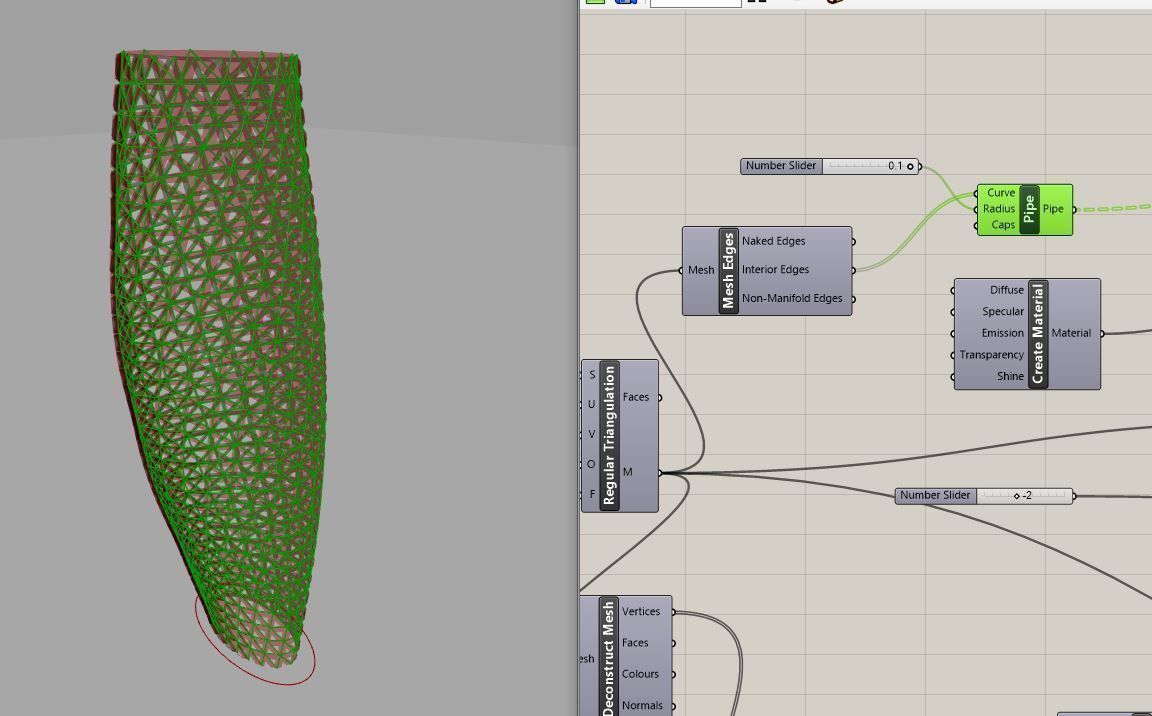Adjust the -2 slider track
The width and height of the screenshot is (1152, 716).
(x=1024, y=496)
